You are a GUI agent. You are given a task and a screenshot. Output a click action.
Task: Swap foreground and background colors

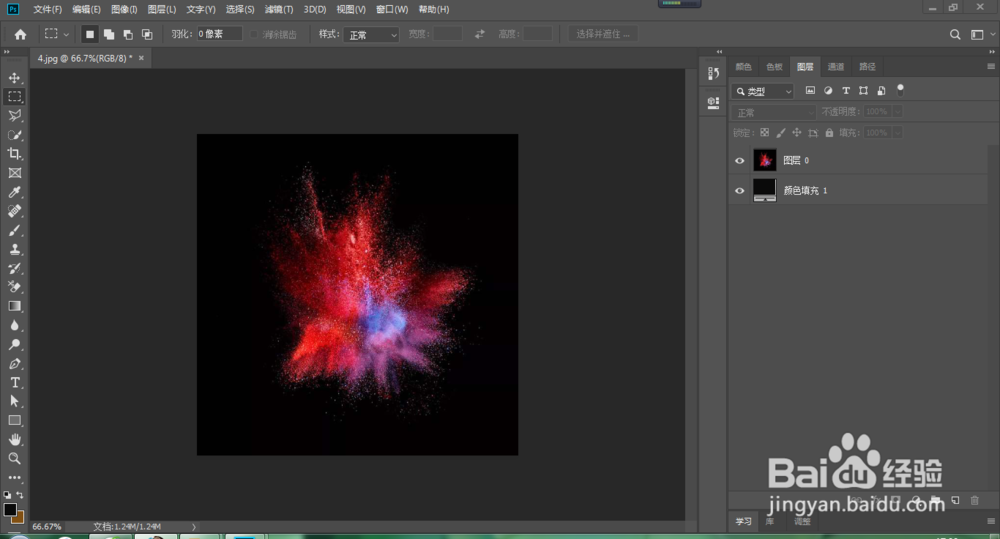click(x=20, y=494)
